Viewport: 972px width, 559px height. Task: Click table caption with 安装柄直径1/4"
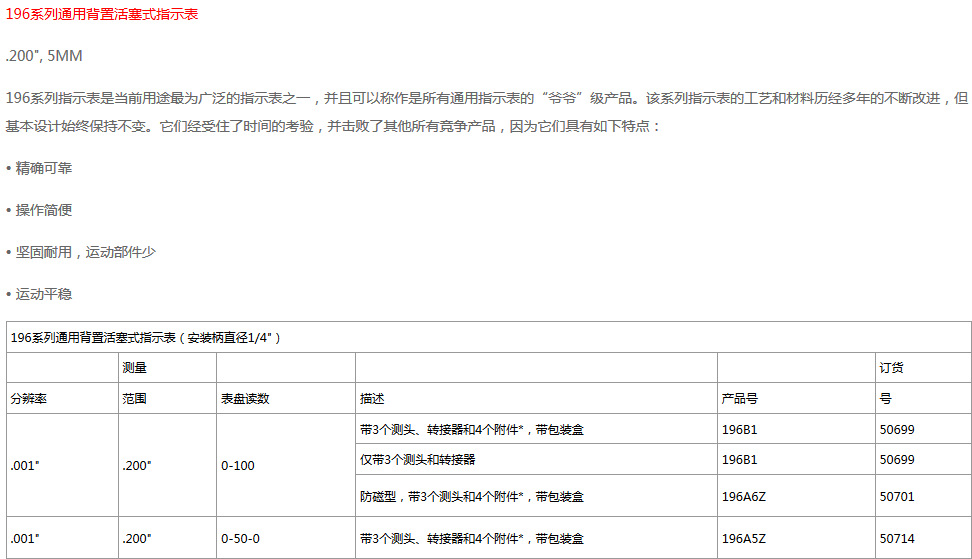146,338
